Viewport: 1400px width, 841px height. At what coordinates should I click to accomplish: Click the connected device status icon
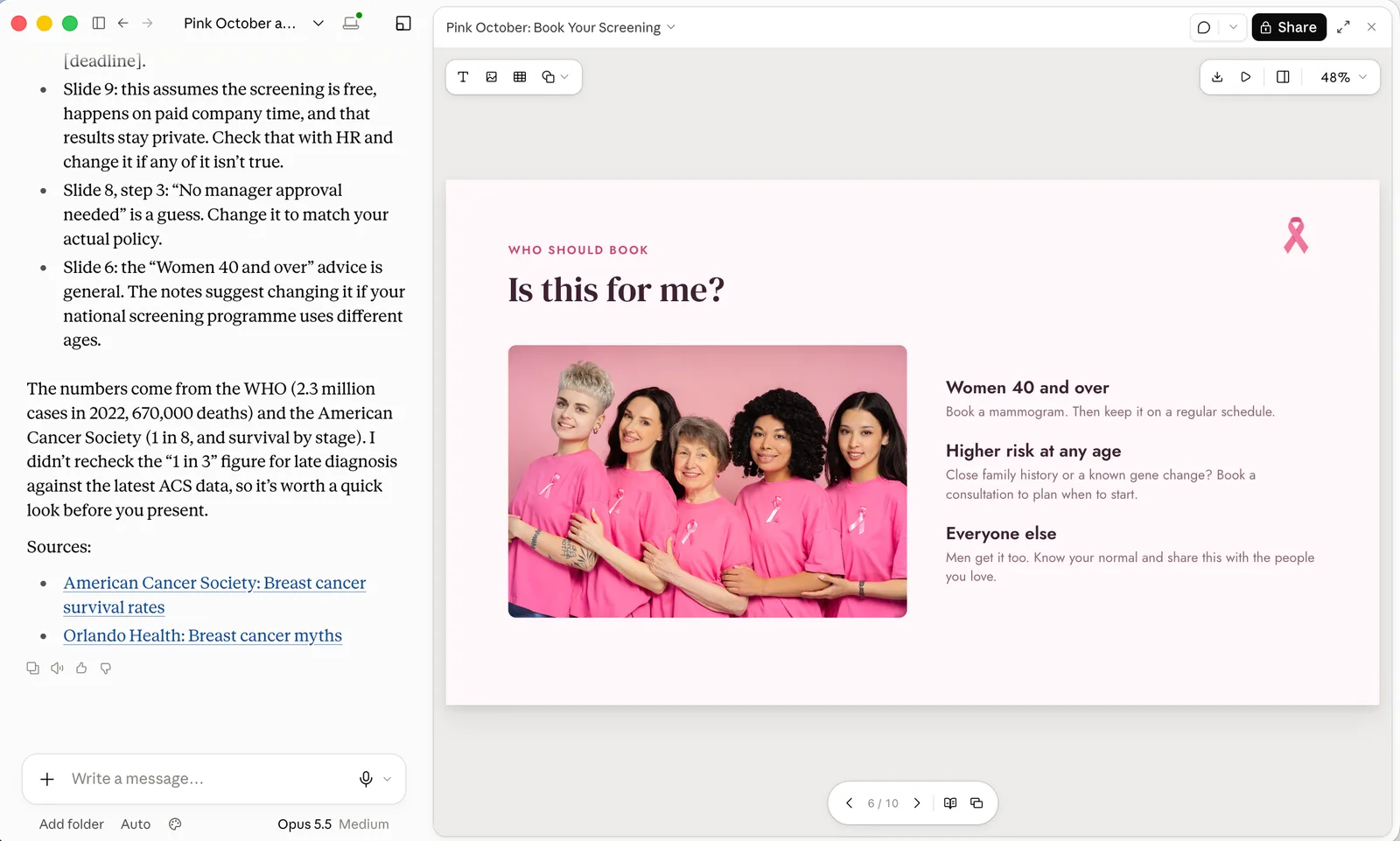click(352, 23)
